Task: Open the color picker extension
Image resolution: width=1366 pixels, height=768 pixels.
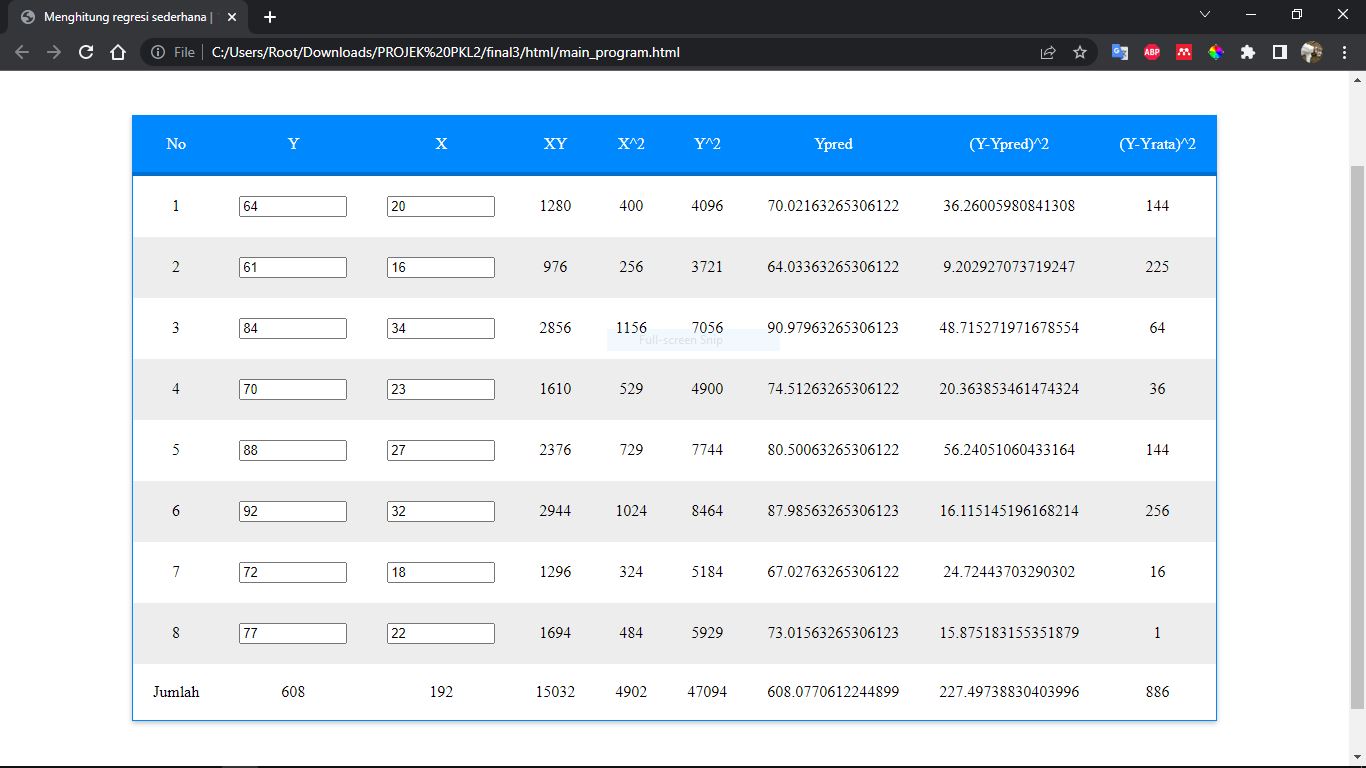Action: (x=1216, y=52)
